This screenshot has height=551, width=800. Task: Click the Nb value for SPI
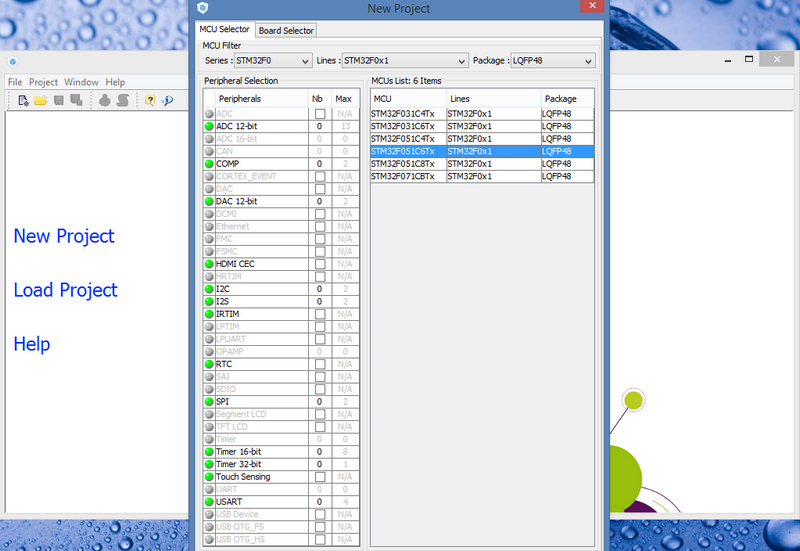click(x=319, y=402)
